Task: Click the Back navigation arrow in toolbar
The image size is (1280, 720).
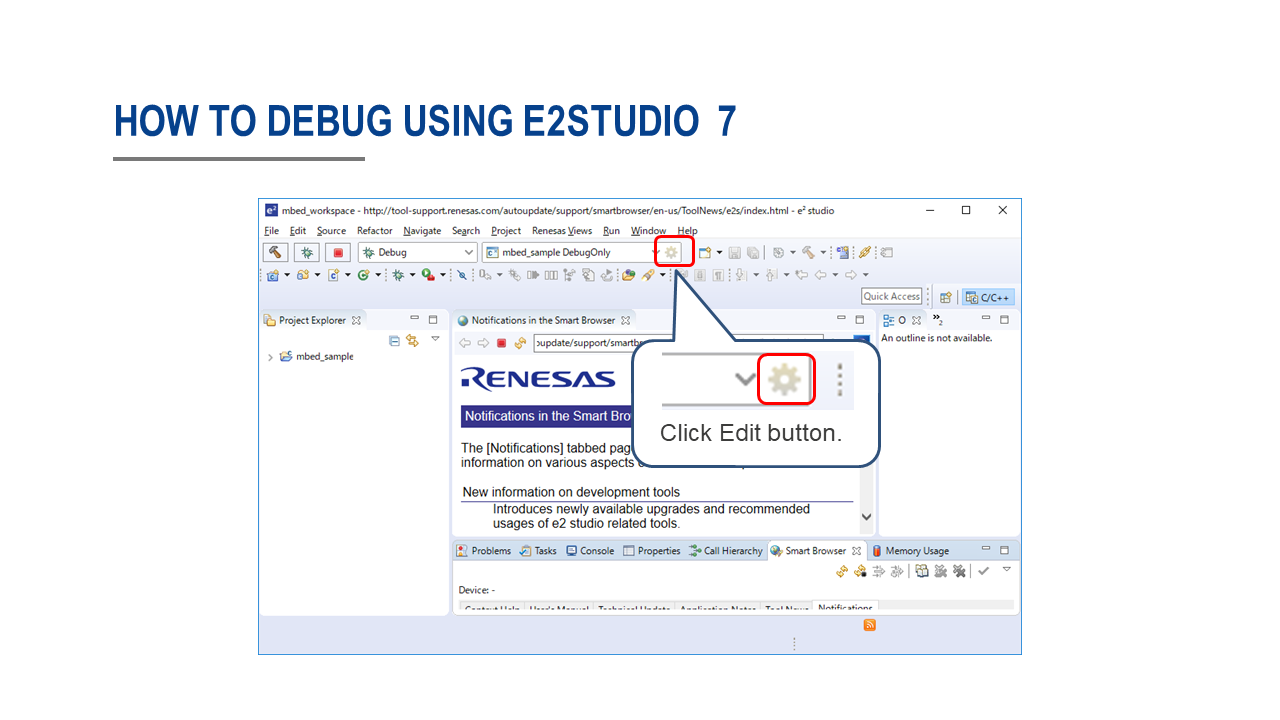Action: (820, 275)
